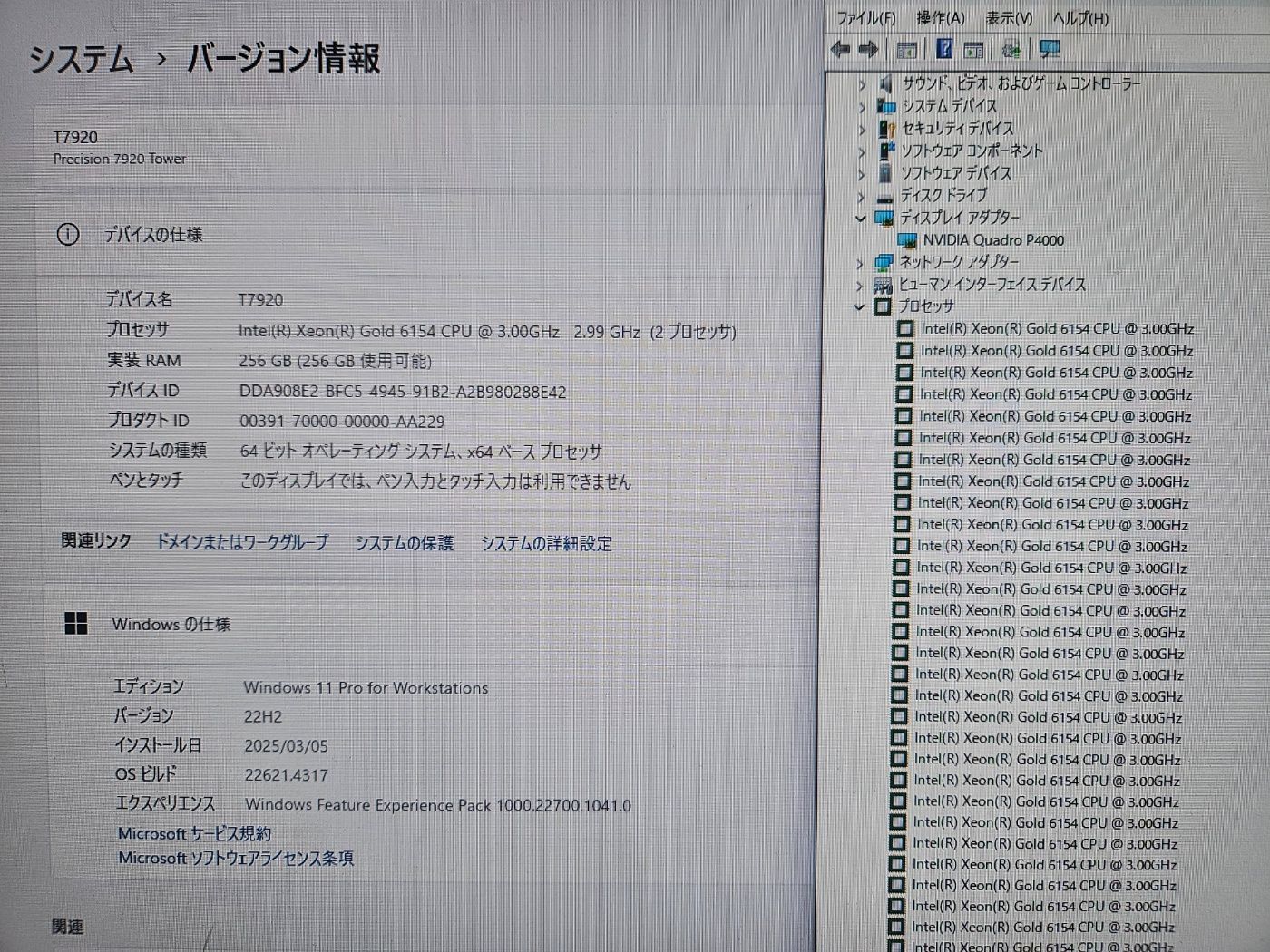The height and width of the screenshot is (952, 1270).
Task: Expand the ソフトウェア デバイス node
Action: [x=862, y=173]
